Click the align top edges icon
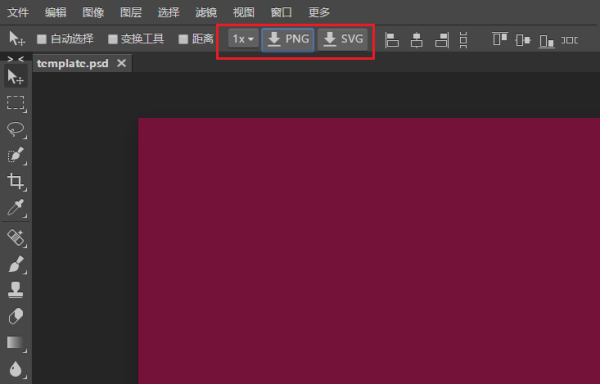600x384 pixels. [500, 39]
